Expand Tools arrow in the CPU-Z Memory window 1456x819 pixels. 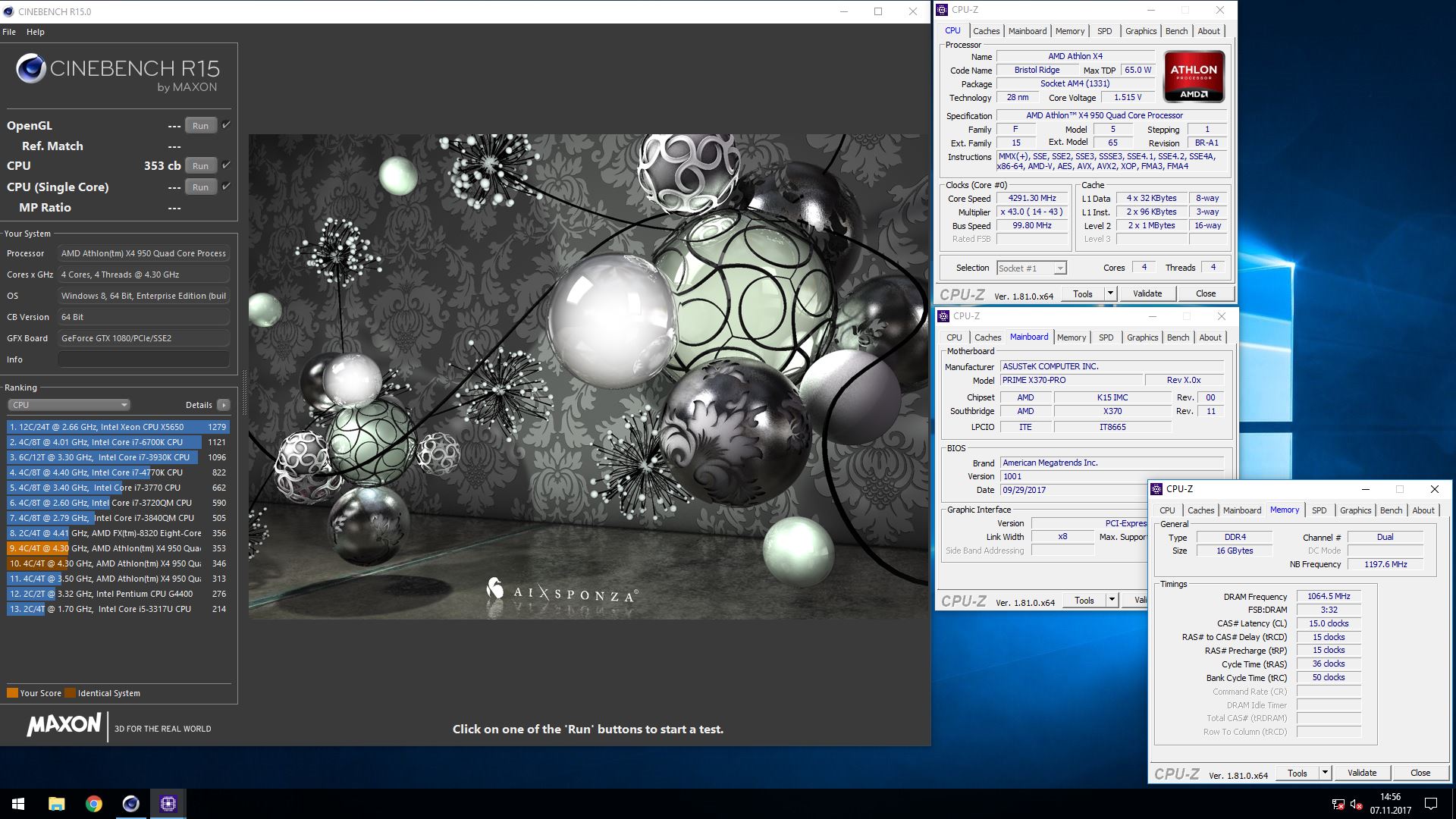click(x=1325, y=773)
